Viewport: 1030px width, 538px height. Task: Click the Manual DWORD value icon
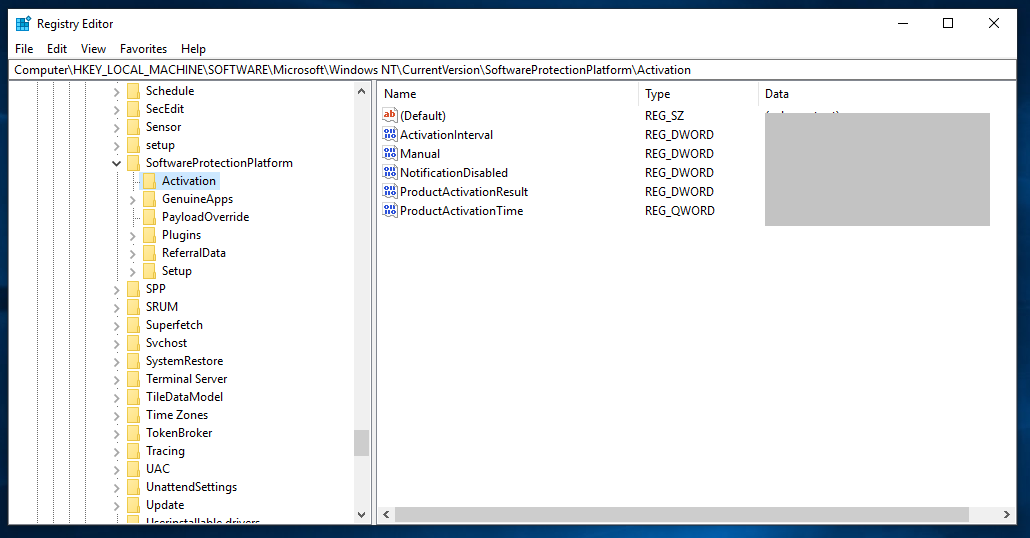(390, 153)
